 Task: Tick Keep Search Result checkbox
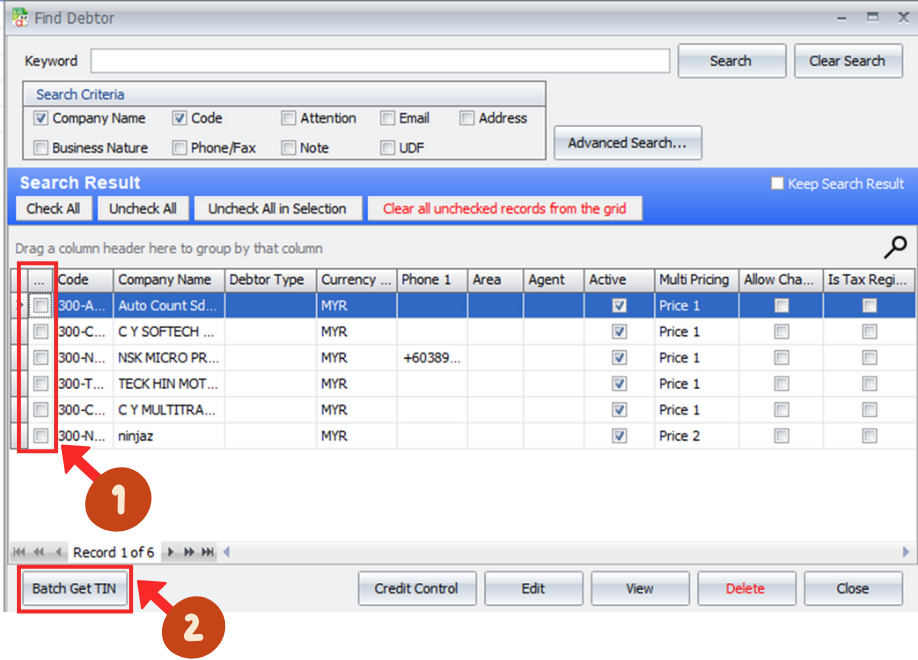pos(777,184)
